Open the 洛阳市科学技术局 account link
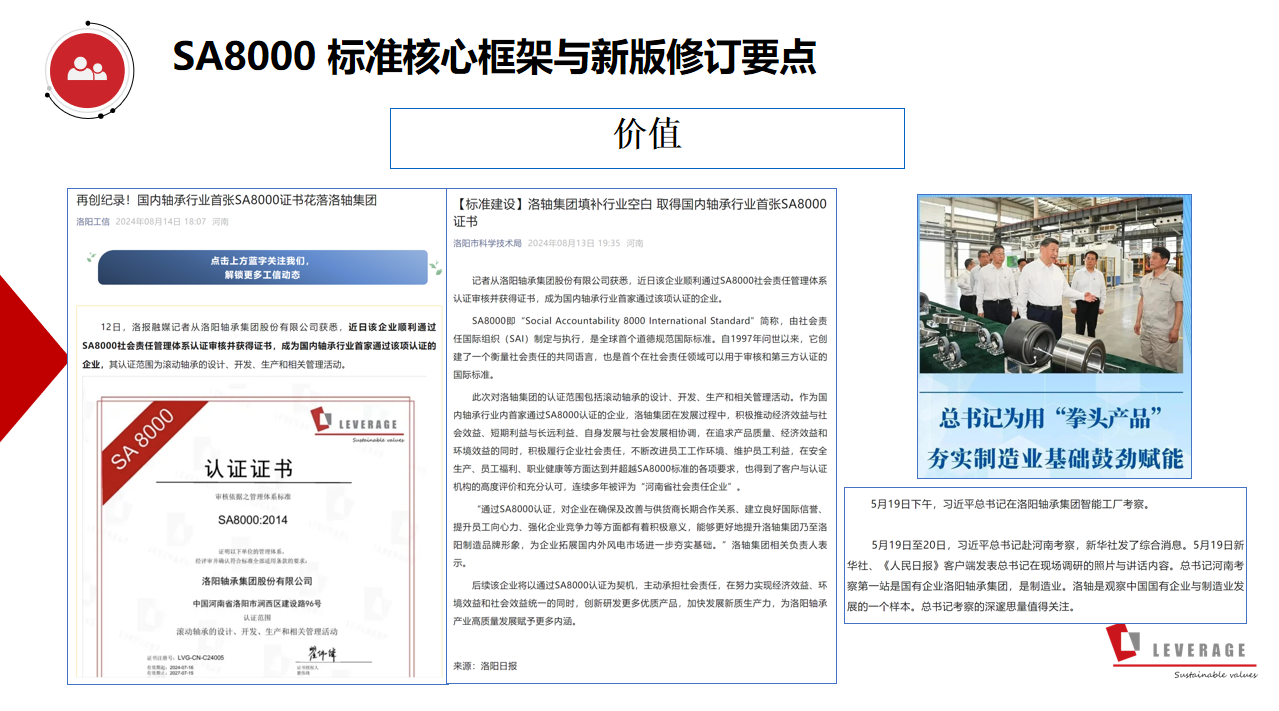This screenshot has height=711, width=1279. click(487, 243)
